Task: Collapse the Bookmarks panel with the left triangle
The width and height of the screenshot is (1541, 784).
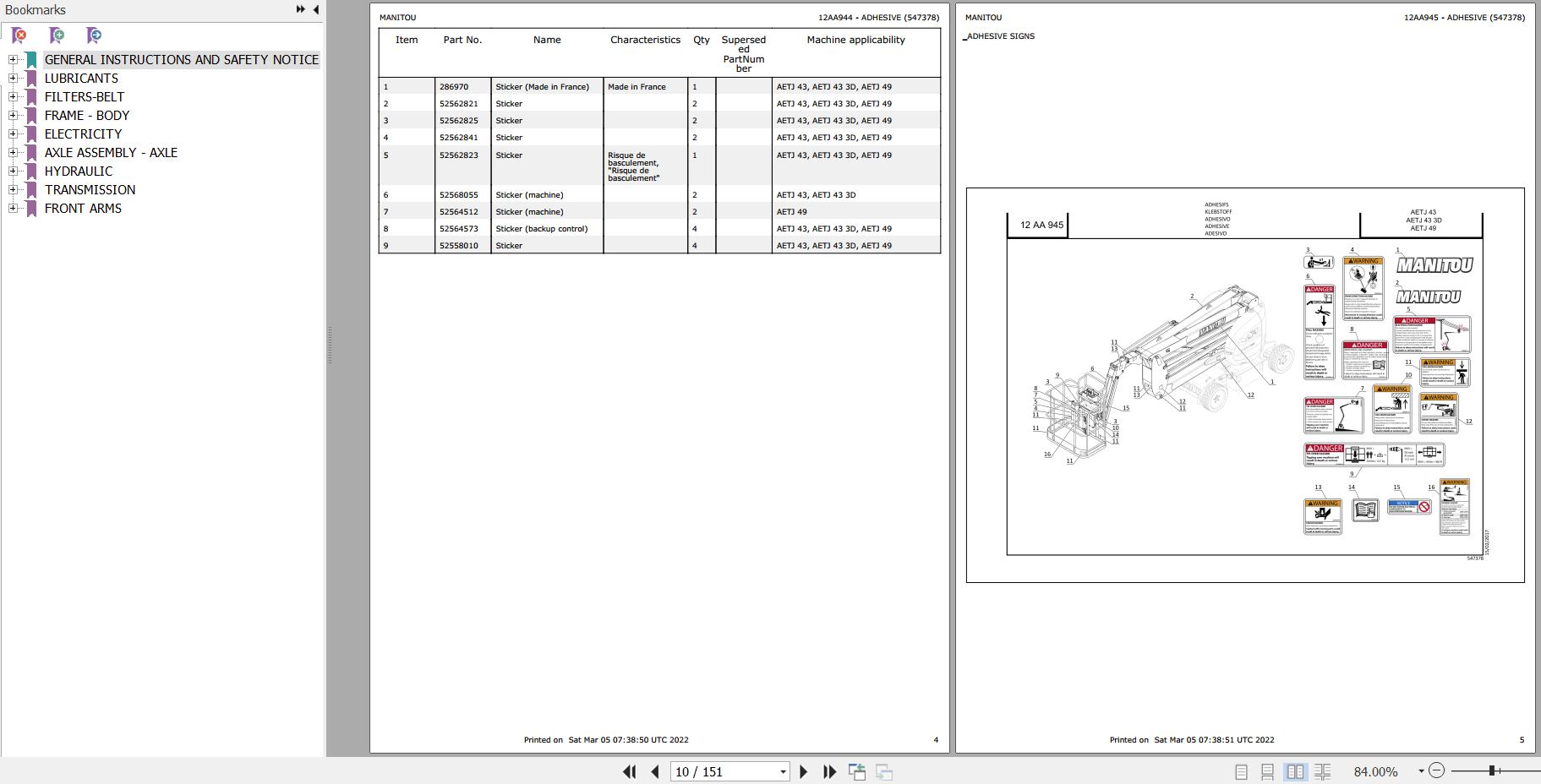Action: click(x=316, y=9)
